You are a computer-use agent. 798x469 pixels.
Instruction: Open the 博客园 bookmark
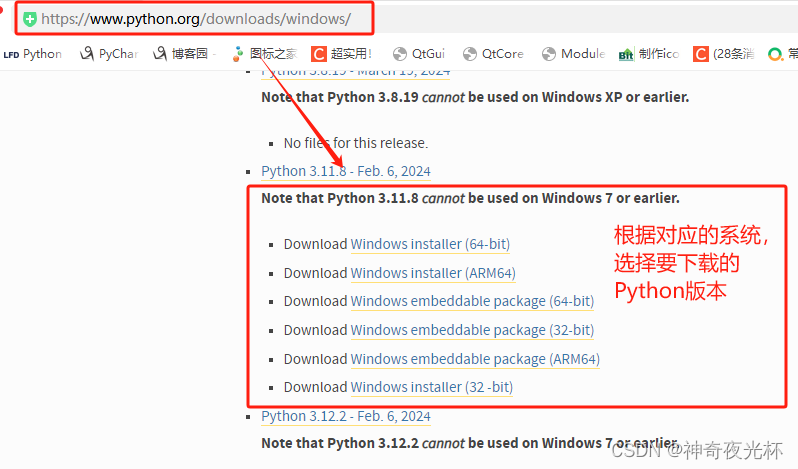(x=180, y=54)
